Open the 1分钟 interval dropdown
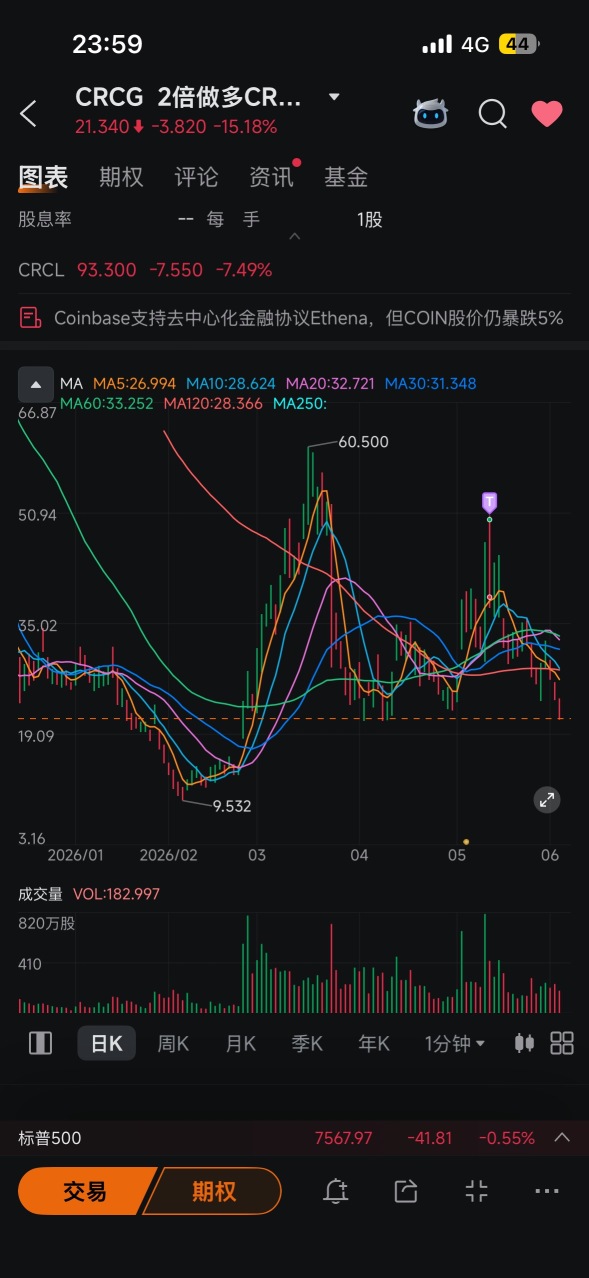Screen dimensions: 589x1278 click(x=455, y=1043)
